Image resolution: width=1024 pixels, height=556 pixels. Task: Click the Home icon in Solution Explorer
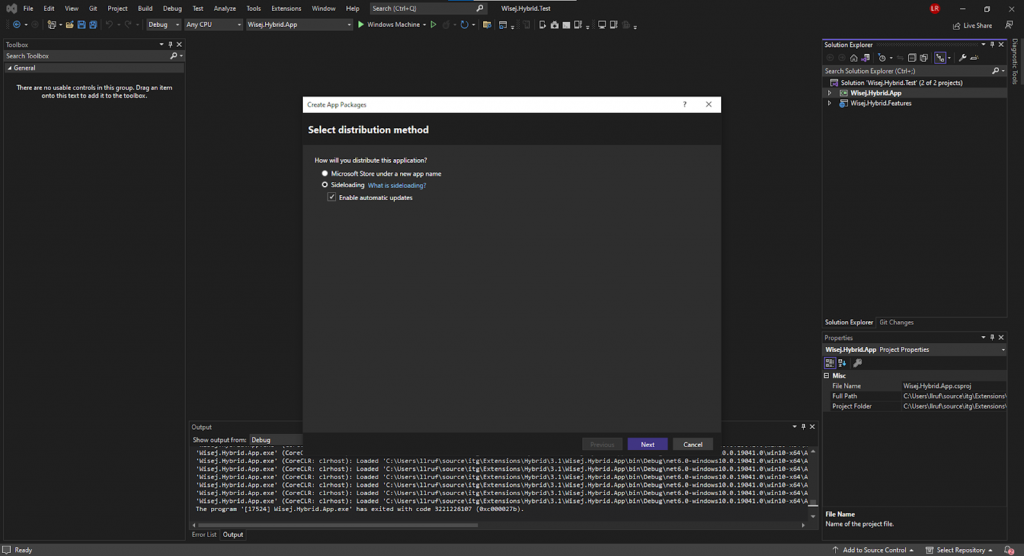pyautogui.click(x=854, y=58)
